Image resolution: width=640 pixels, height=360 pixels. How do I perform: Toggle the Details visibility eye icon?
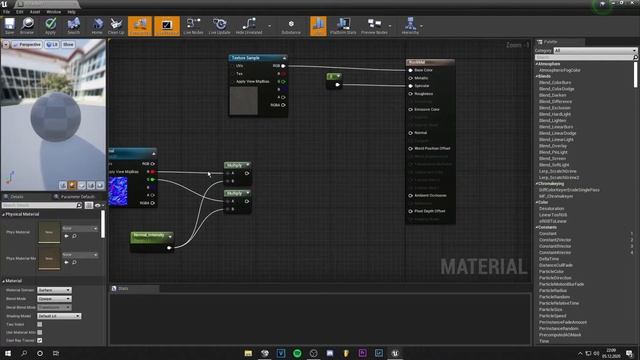click(97, 205)
